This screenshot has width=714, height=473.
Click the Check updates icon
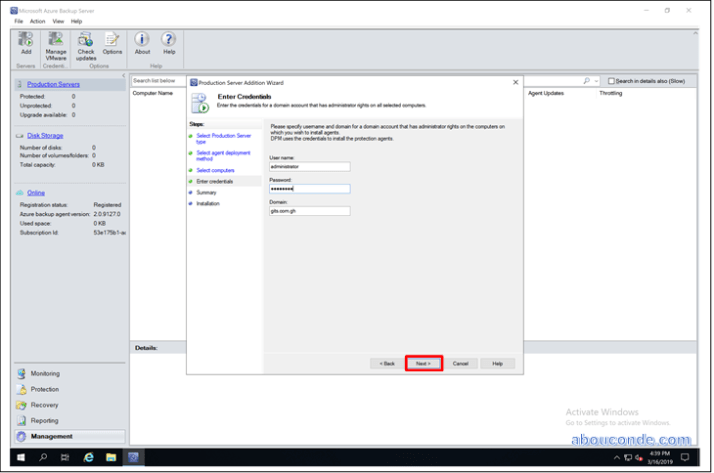pyautogui.click(x=86, y=44)
